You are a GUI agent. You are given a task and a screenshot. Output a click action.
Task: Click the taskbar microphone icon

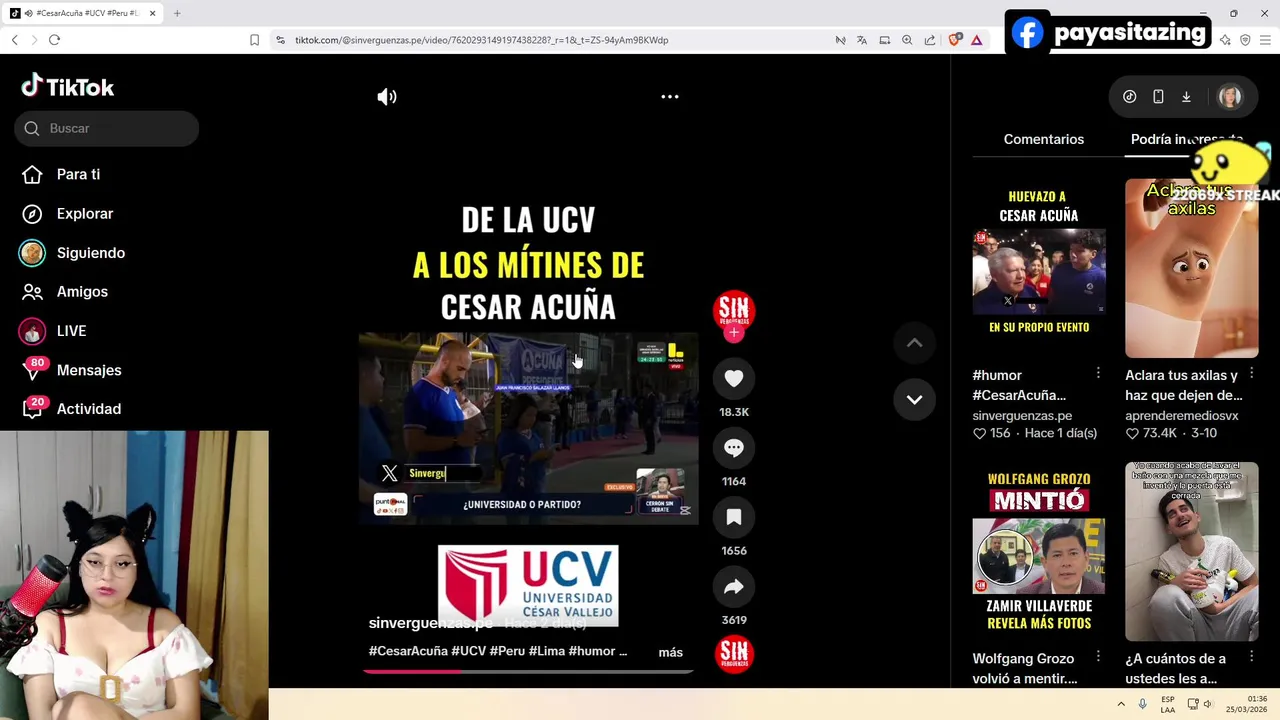pos(1142,704)
